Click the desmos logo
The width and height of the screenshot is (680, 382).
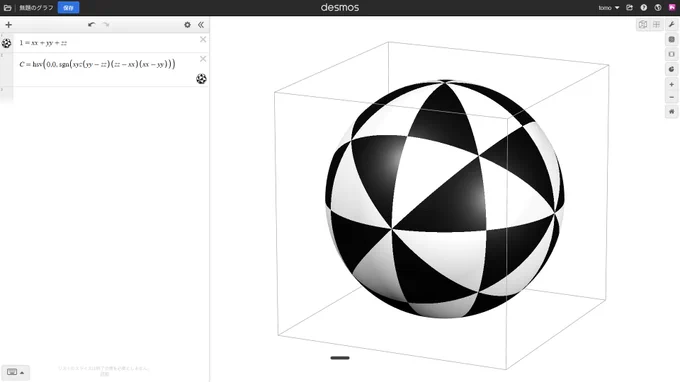coord(340,8)
